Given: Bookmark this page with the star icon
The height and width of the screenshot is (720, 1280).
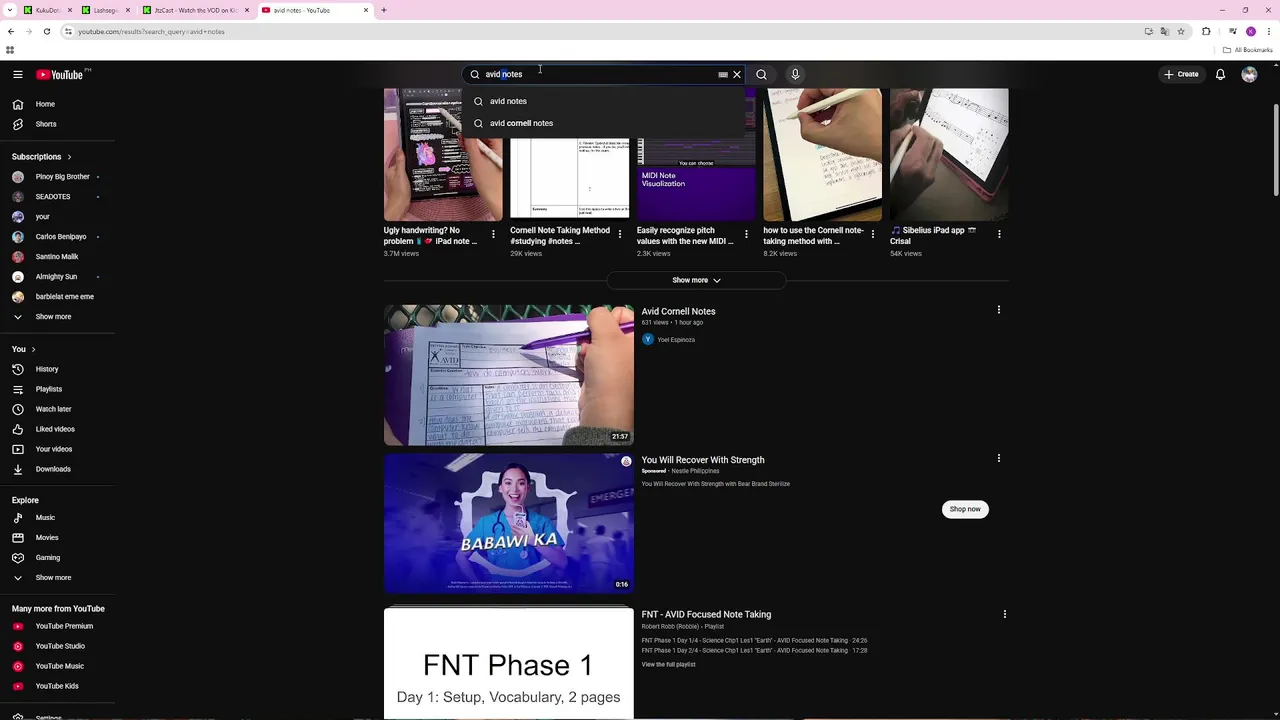Looking at the screenshot, I should [x=1181, y=31].
